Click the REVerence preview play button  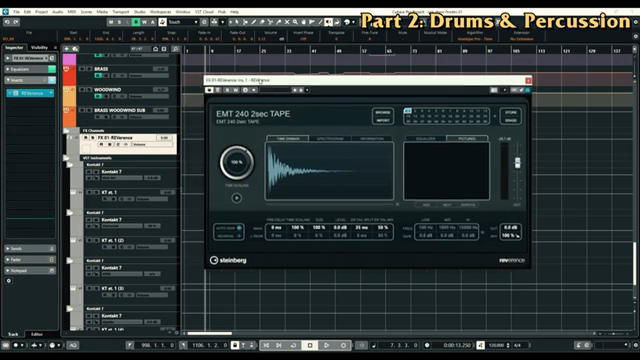pos(236,198)
